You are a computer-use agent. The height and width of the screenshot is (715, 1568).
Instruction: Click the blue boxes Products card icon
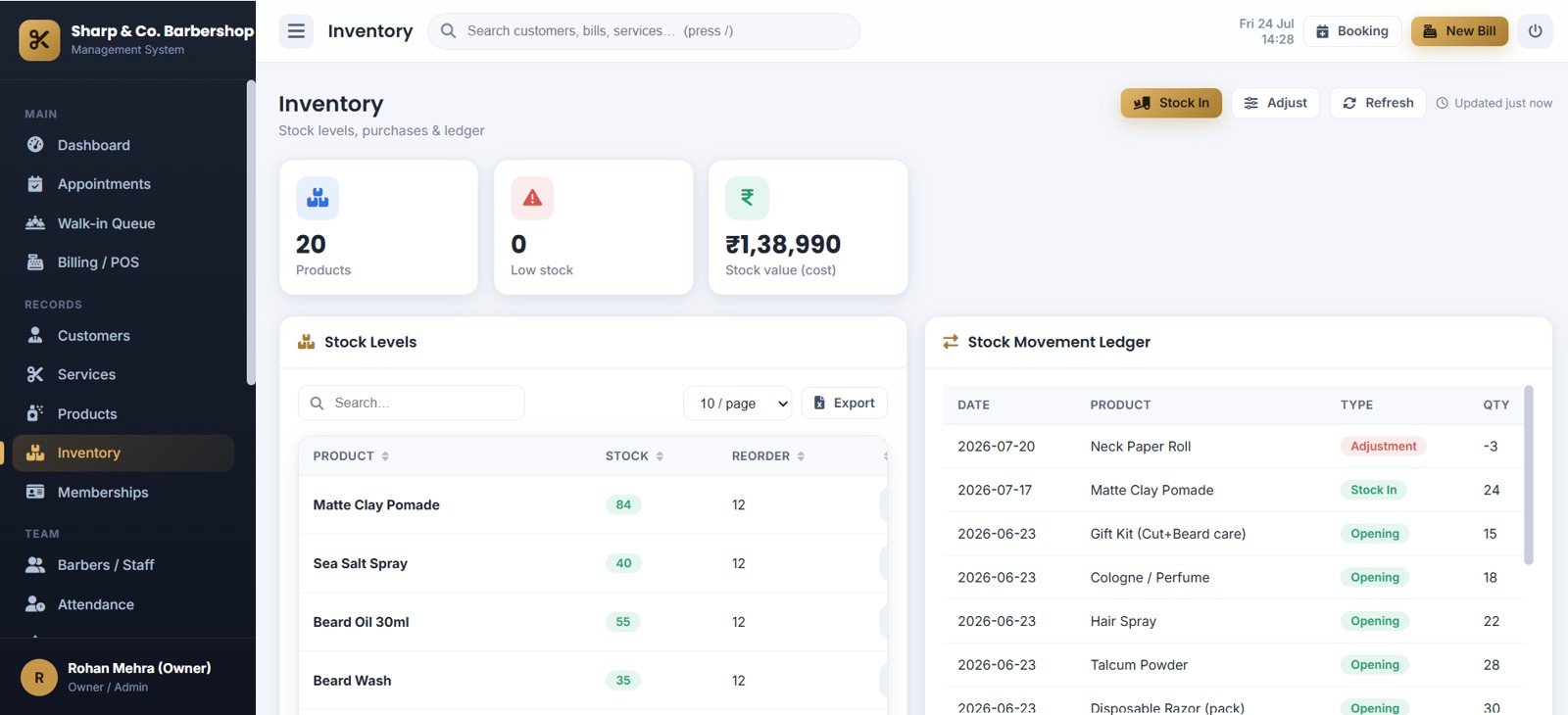coord(318,198)
